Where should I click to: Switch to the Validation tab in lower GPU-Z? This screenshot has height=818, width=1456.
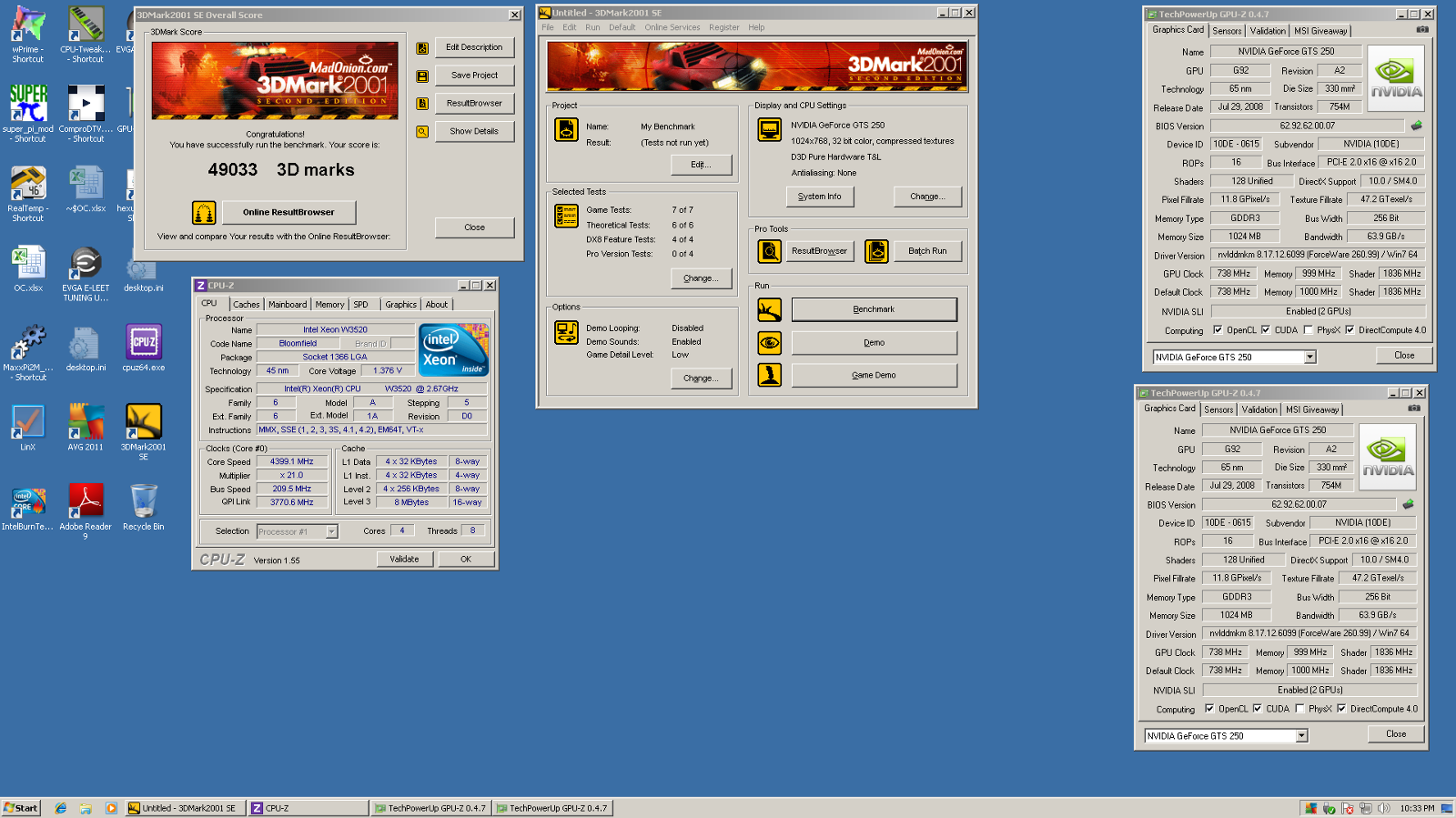[1259, 409]
